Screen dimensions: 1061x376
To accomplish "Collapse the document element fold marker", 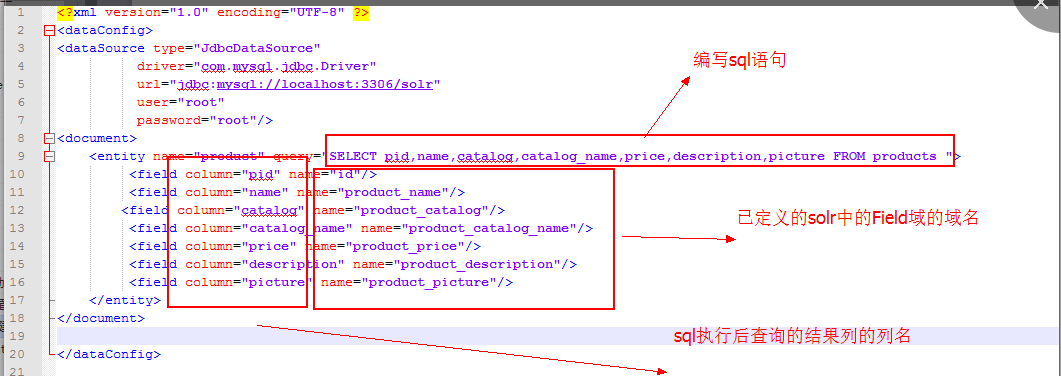I will [x=49, y=139].
